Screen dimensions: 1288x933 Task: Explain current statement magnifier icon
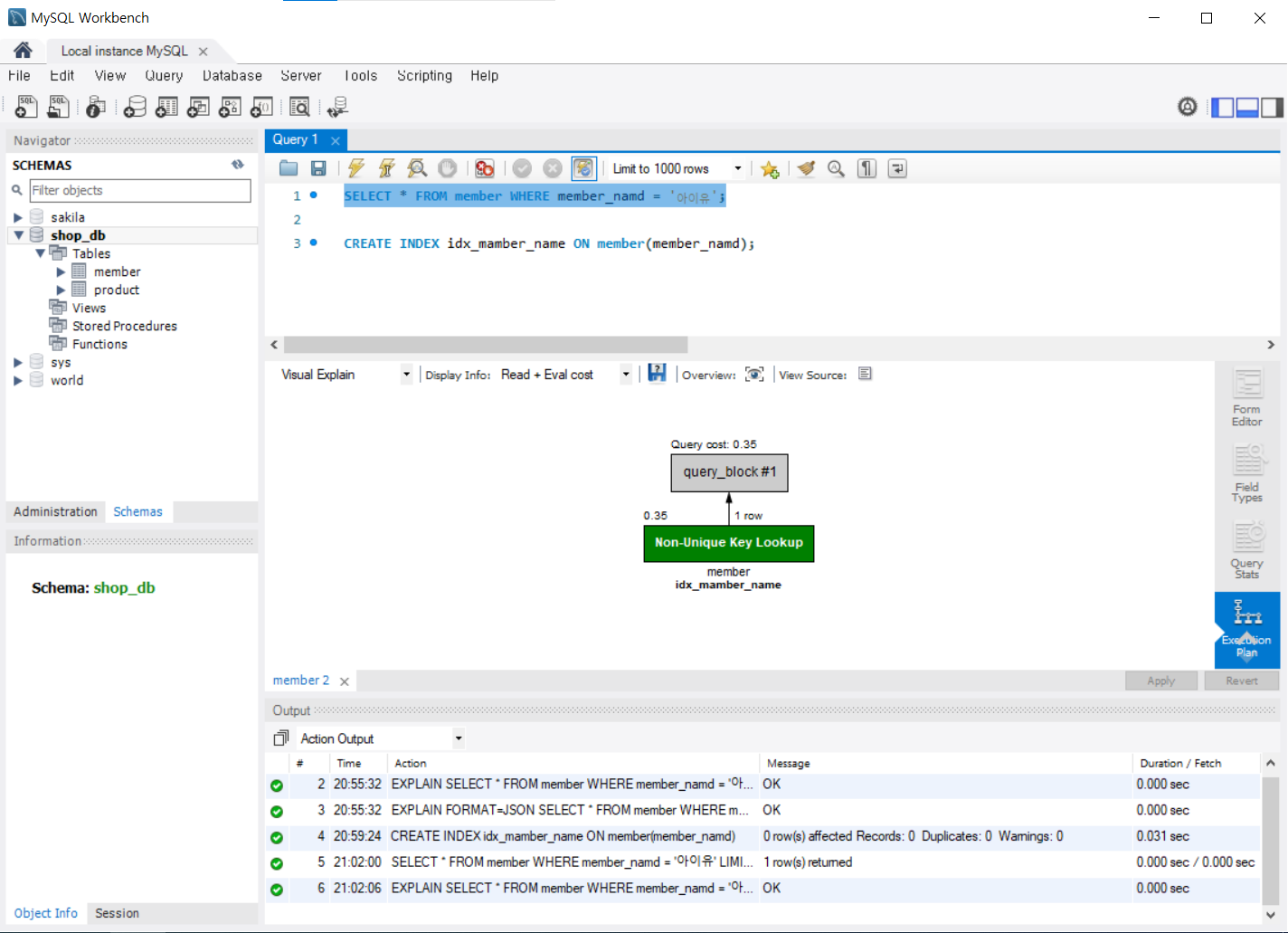coord(417,168)
